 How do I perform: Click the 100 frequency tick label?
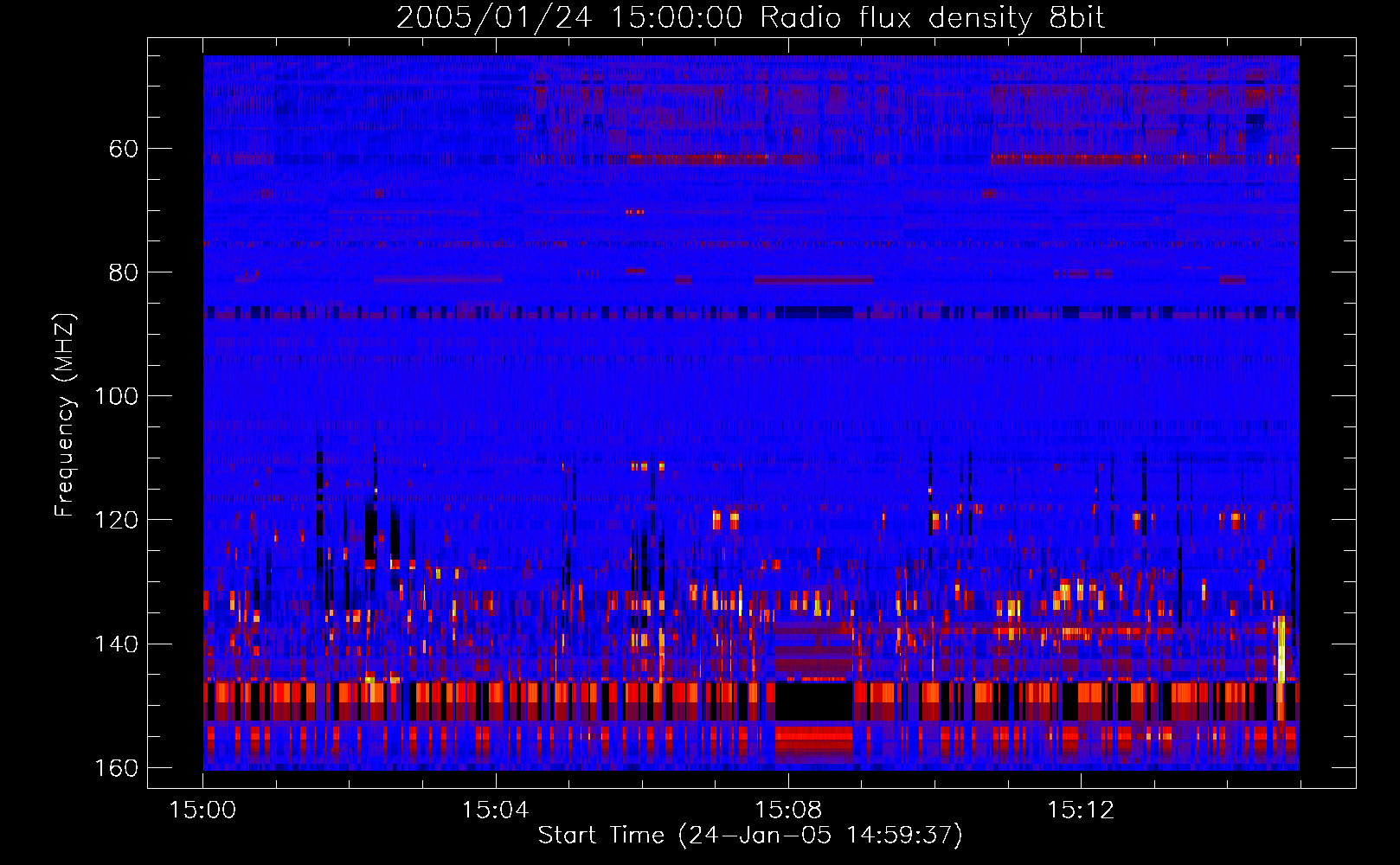tap(116, 396)
